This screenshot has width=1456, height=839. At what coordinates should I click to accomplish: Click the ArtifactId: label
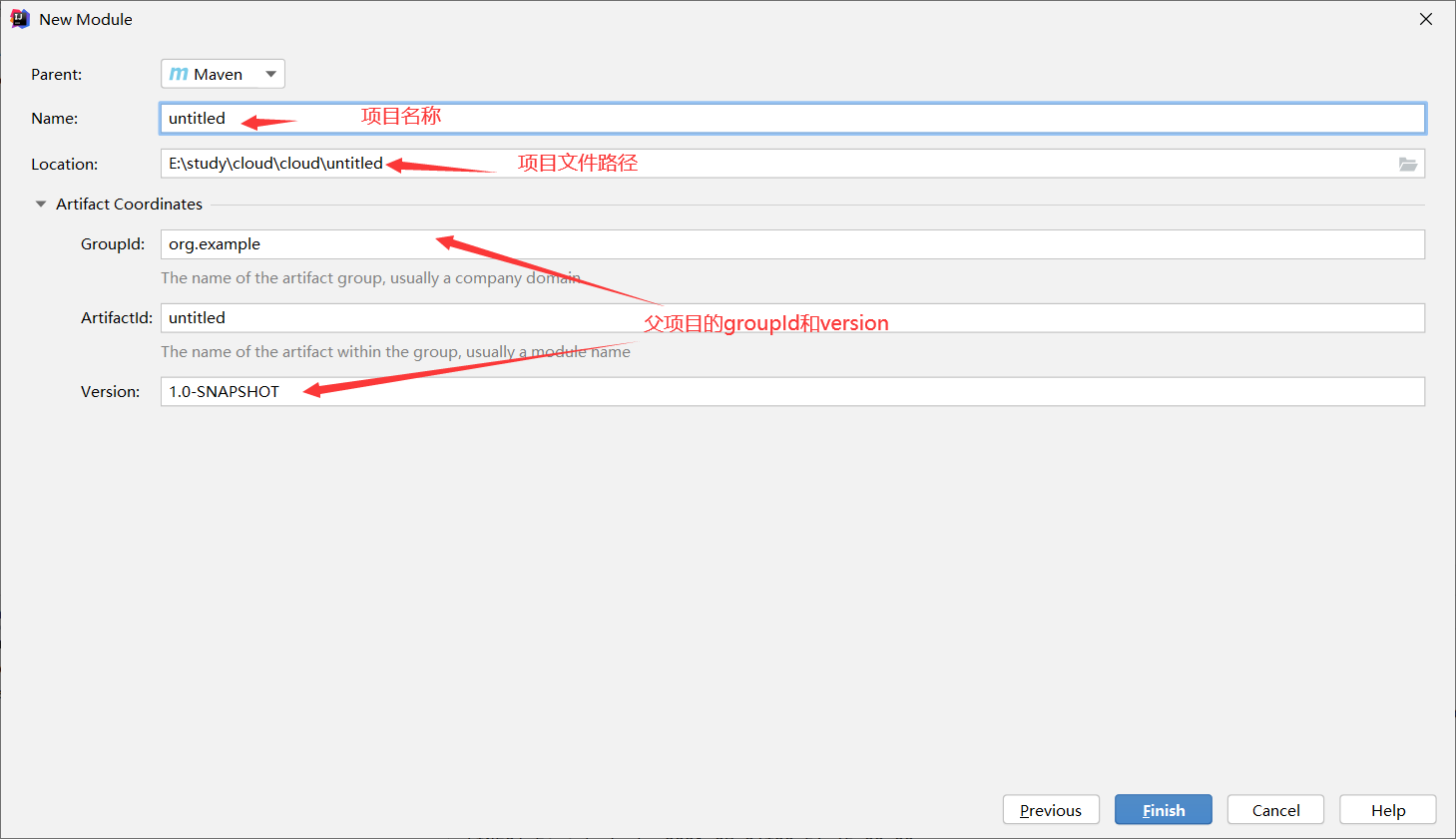click(117, 318)
